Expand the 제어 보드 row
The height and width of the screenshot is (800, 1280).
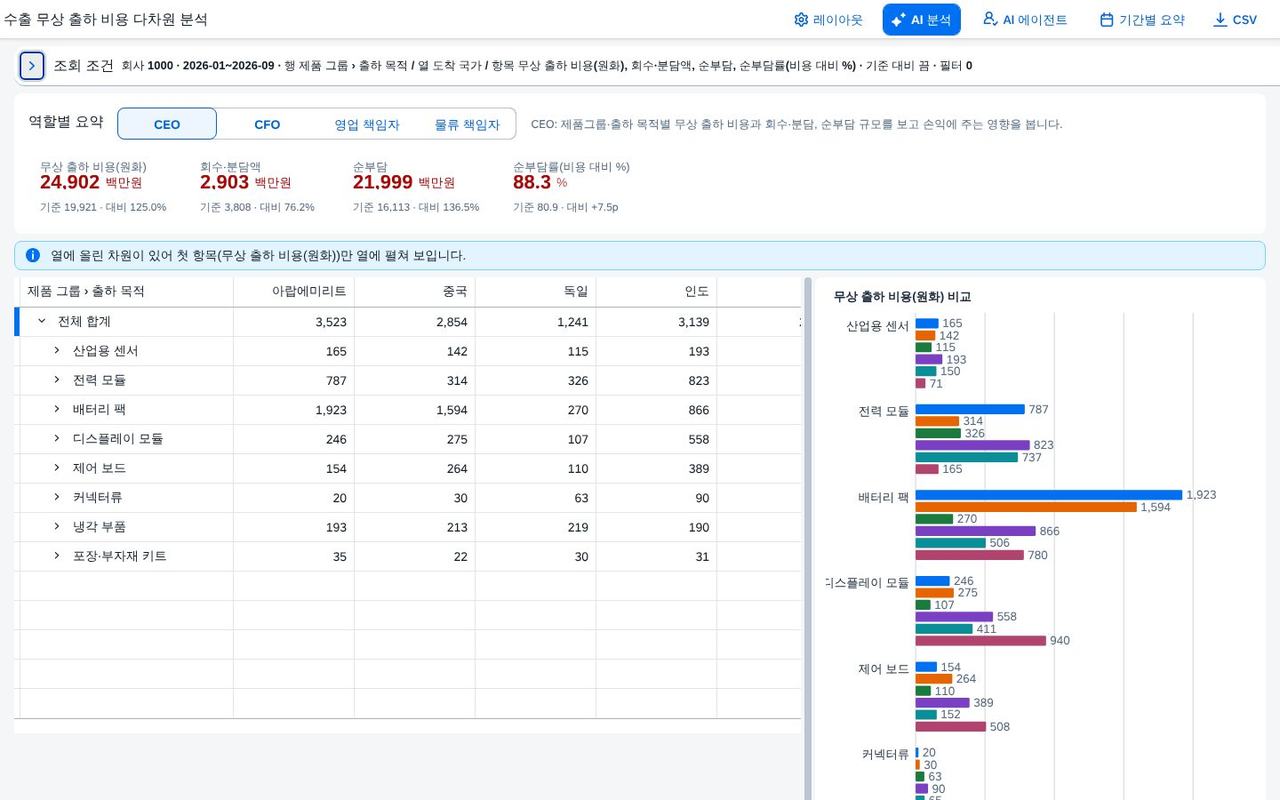click(x=57, y=468)
